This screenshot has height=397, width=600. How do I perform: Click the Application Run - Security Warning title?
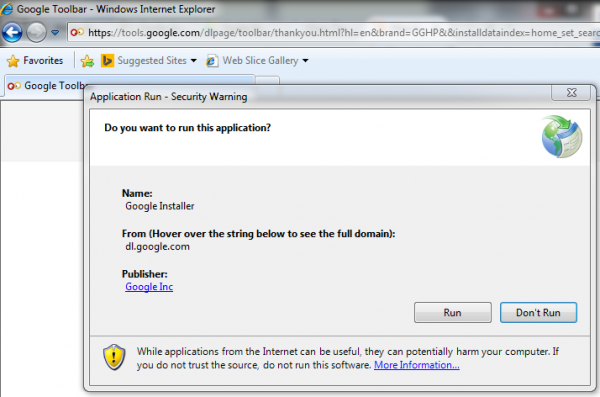[168, 97]
